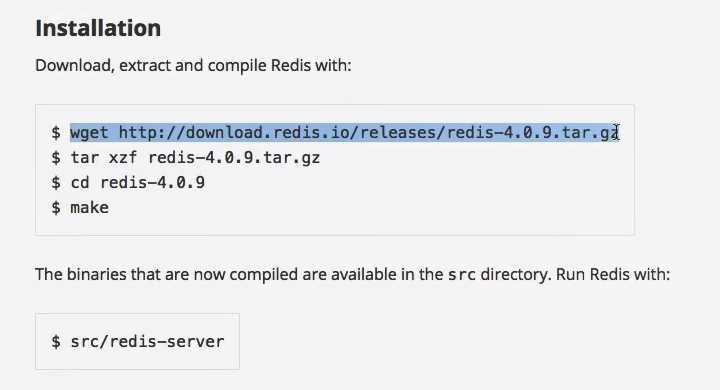Click the make command text
Image resolution: width=720 pixels, height=390 pixels.
tap(90, 208)
